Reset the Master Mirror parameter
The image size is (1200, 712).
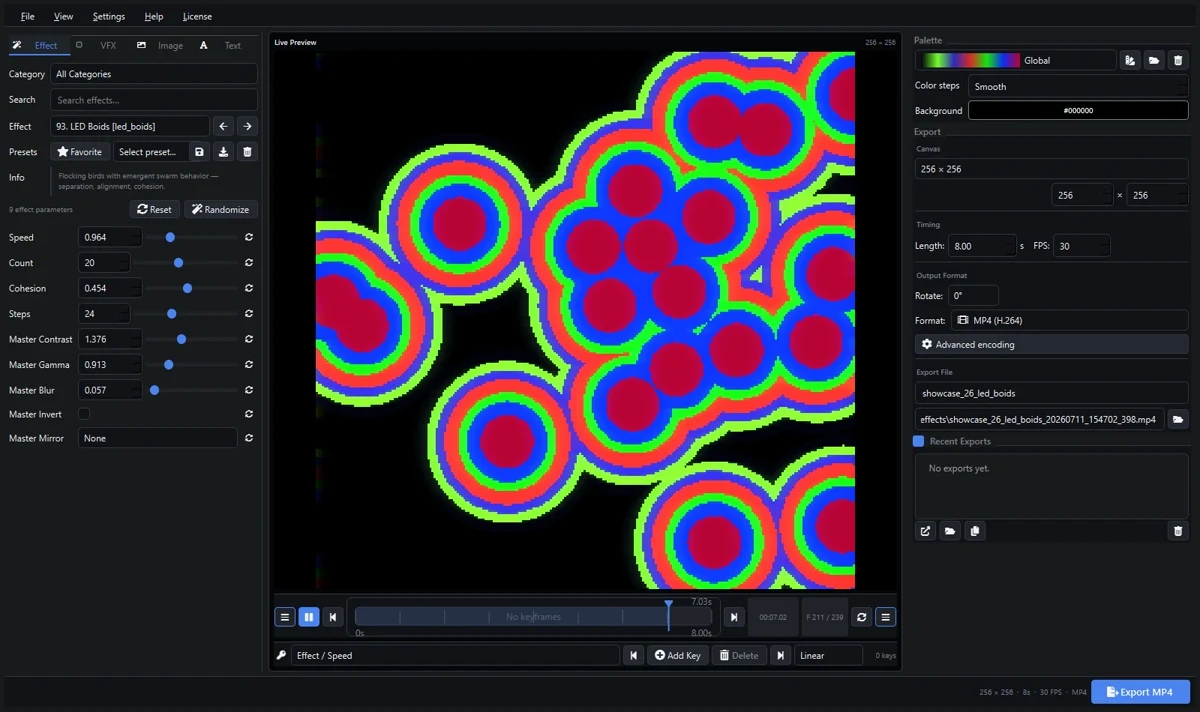pos(248,438)
